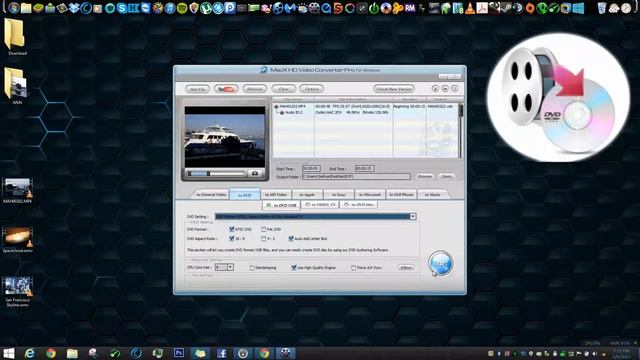This screenshot has width=640, height=360.
Task: Open Windows logo icon in top dock
Action: pos(578,8)
